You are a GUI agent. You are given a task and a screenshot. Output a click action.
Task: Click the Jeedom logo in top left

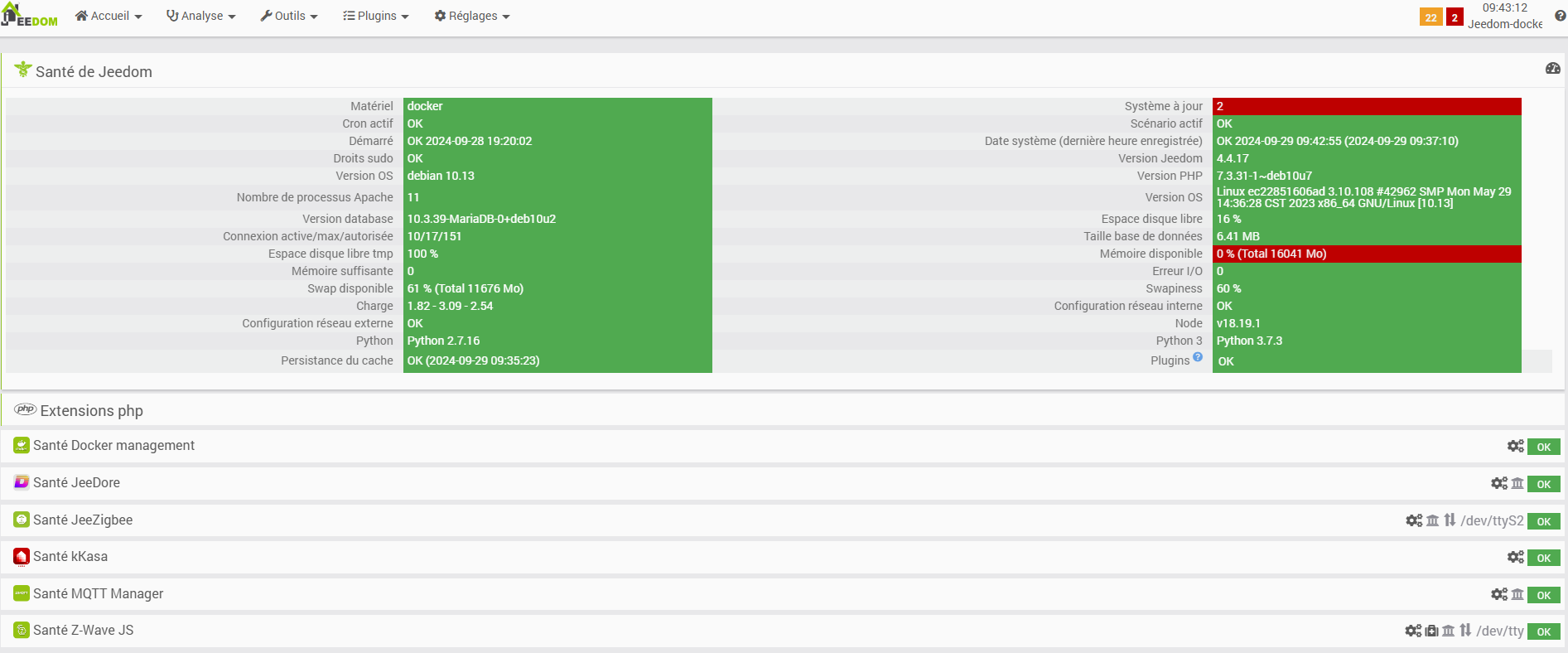pyautogui.click(x=30, y=15)
